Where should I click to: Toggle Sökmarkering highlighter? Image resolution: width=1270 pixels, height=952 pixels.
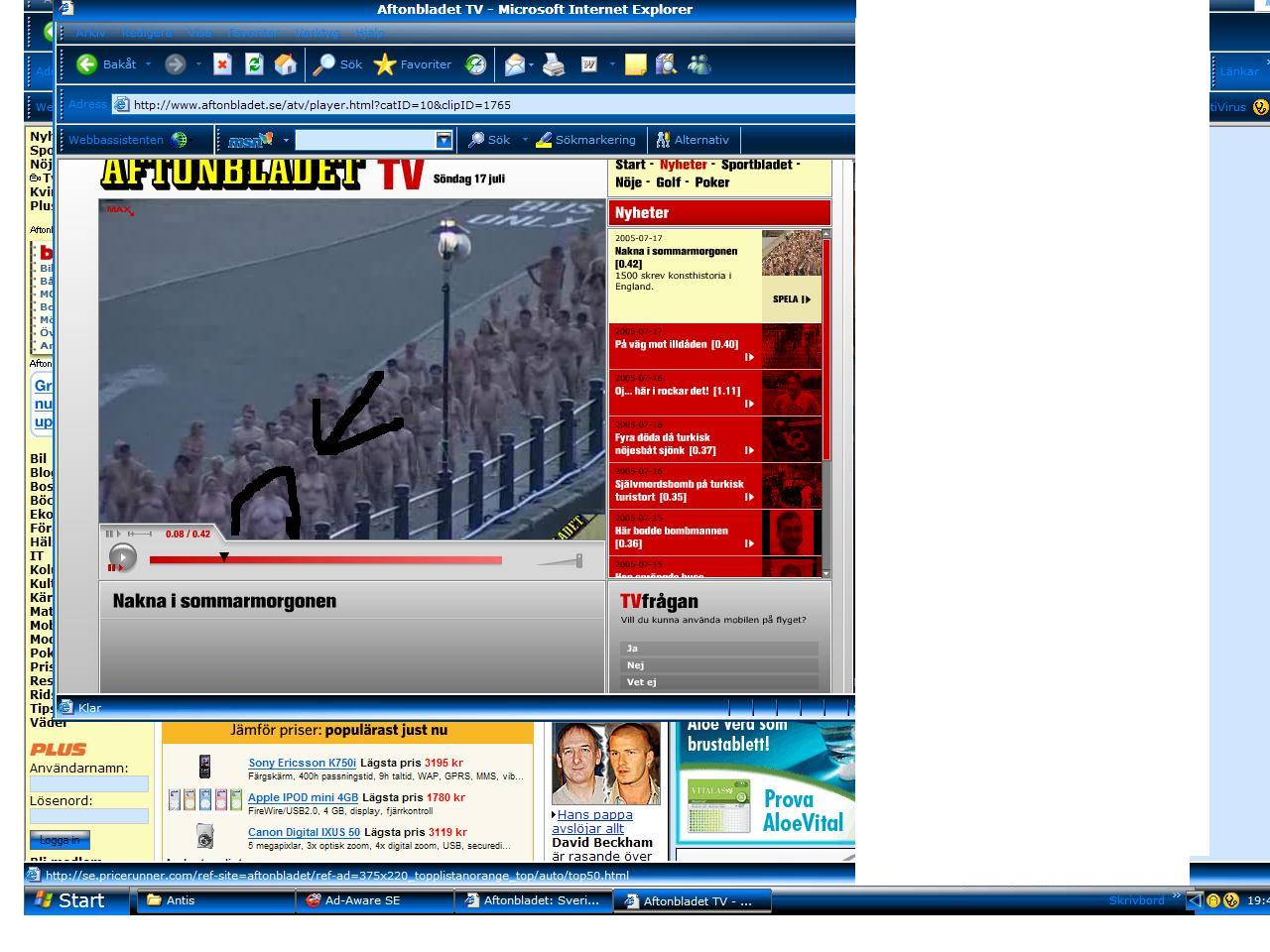point(585,140)
